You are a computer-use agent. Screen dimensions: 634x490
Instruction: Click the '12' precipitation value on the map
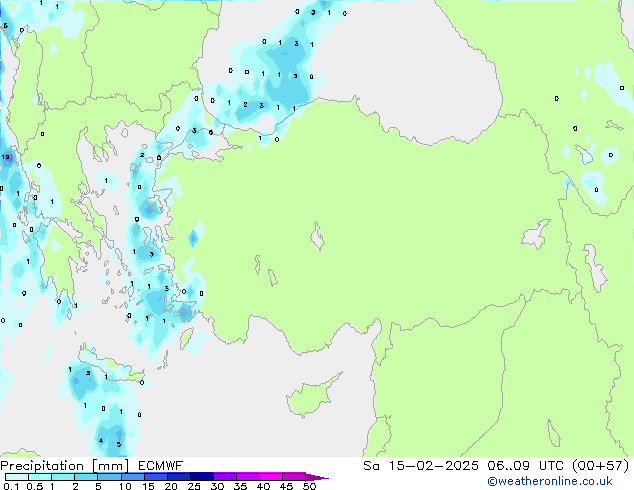point(6,157)
